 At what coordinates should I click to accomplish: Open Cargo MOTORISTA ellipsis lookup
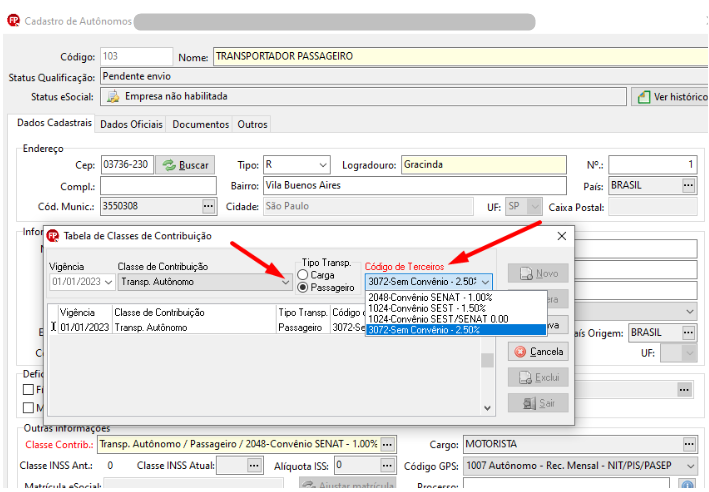click(x=689, y=444)
